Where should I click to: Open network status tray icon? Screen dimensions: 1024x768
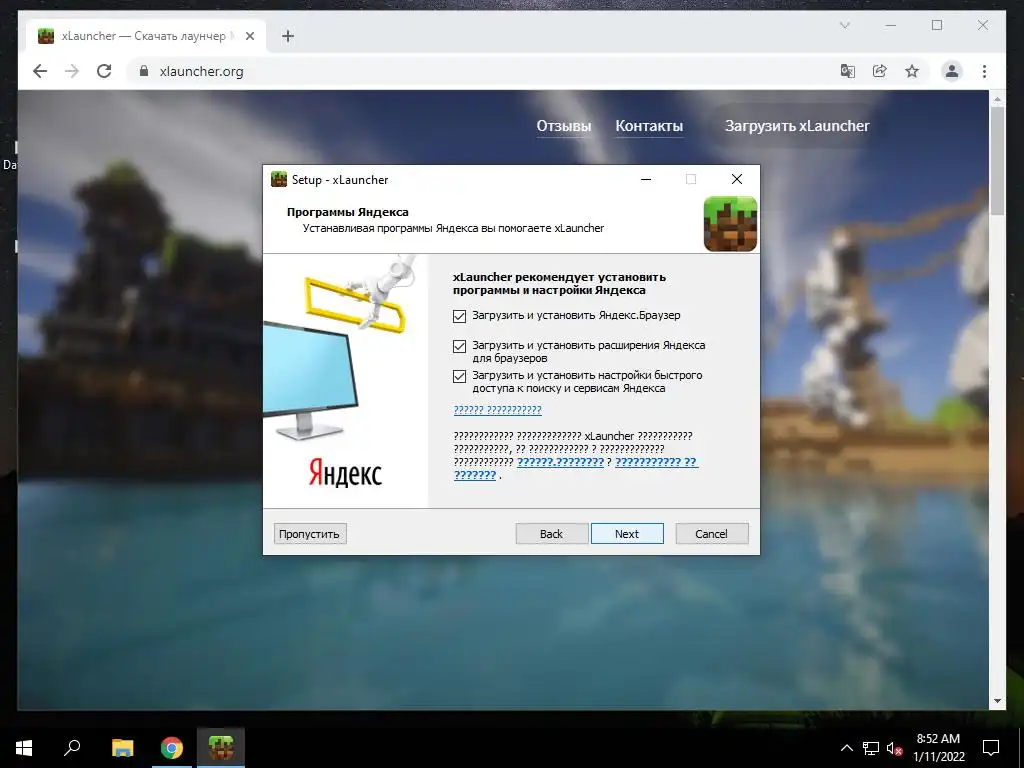871,748
